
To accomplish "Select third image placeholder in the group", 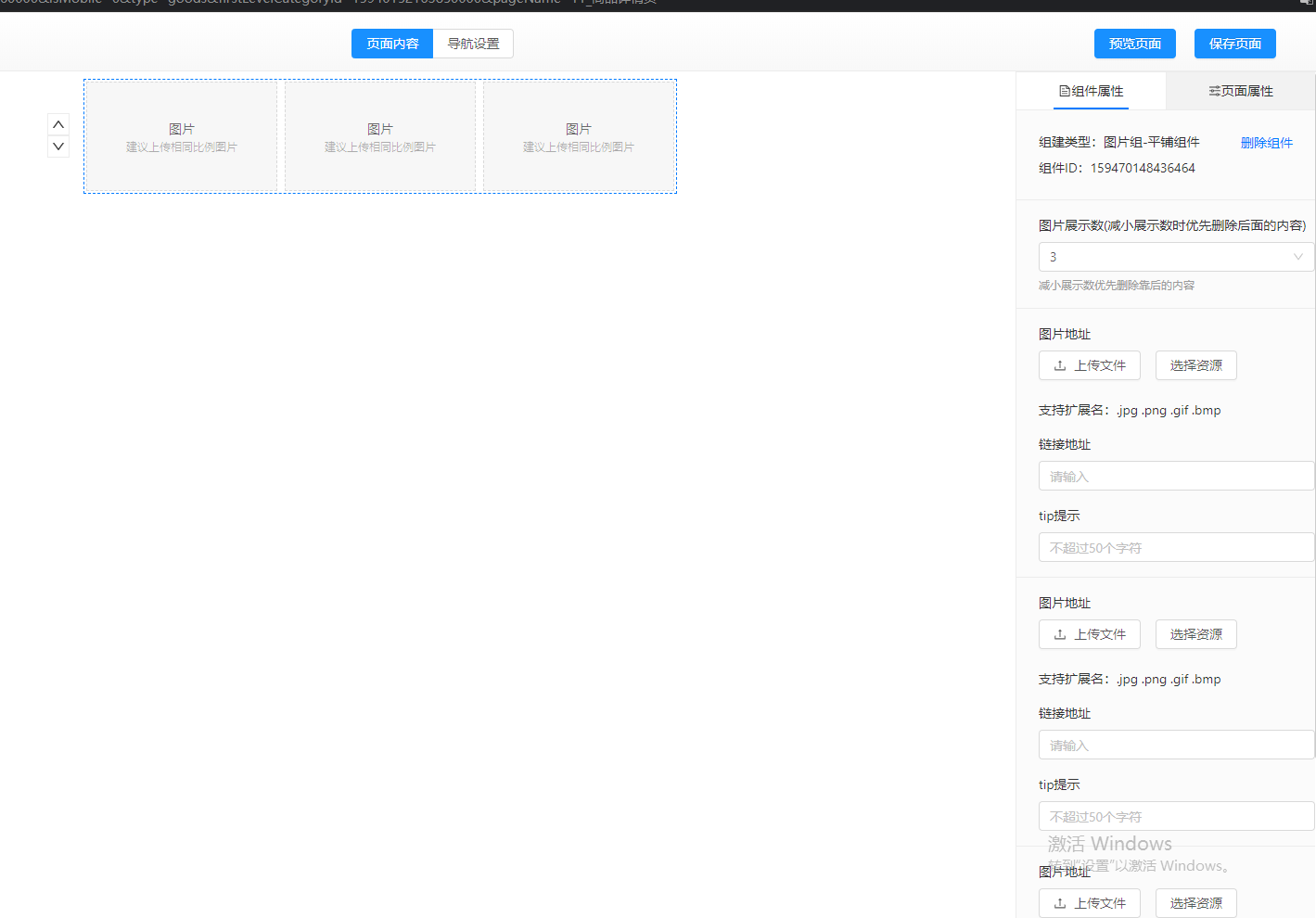I will pos(579,136).
